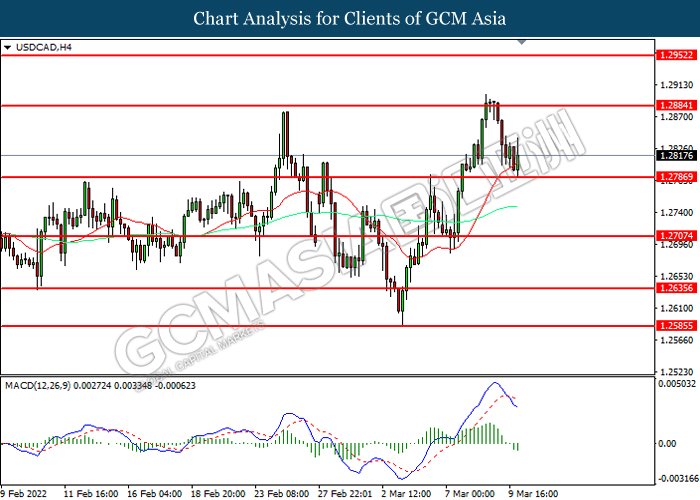This screenshot has height=500, width=700.
Task: Click the 16 Feb 04:00 time label
Action: pyautogui.click(x=154, y=493)
